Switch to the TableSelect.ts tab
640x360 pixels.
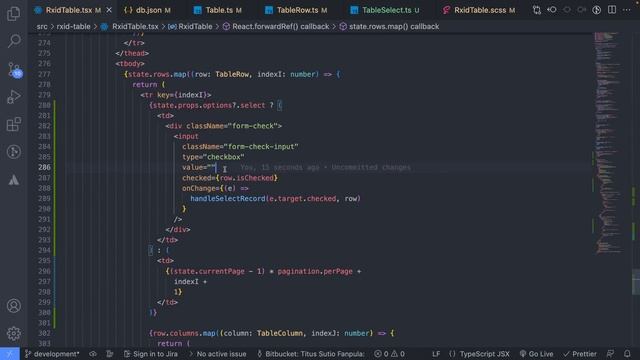(x=386, y=10)
